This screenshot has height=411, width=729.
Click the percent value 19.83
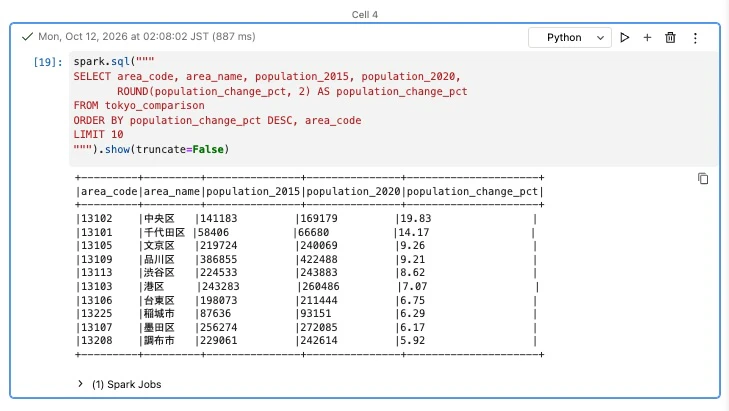click(416, 219)
